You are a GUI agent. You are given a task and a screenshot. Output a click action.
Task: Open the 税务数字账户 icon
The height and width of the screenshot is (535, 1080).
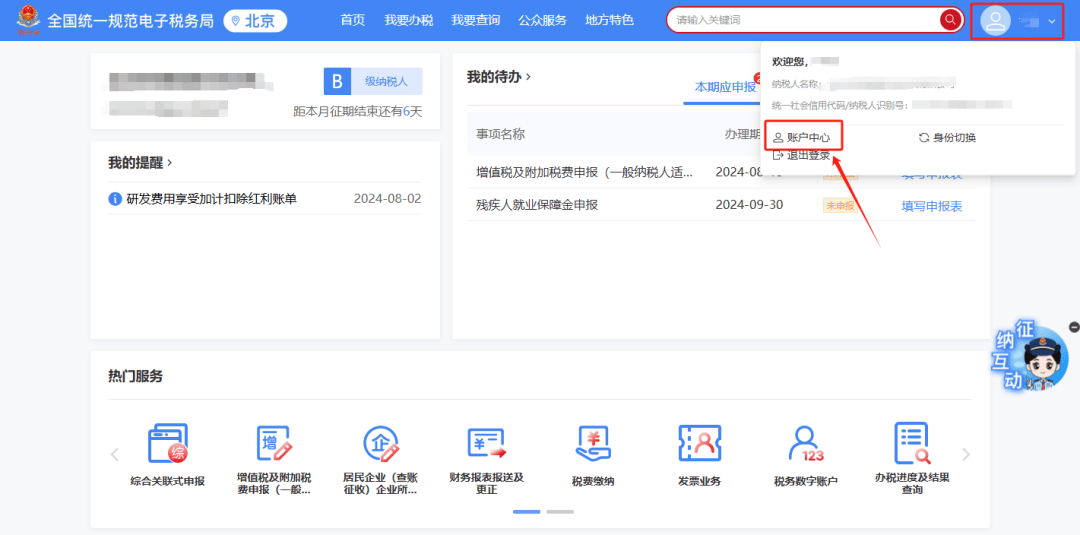[x=805, y=444]
